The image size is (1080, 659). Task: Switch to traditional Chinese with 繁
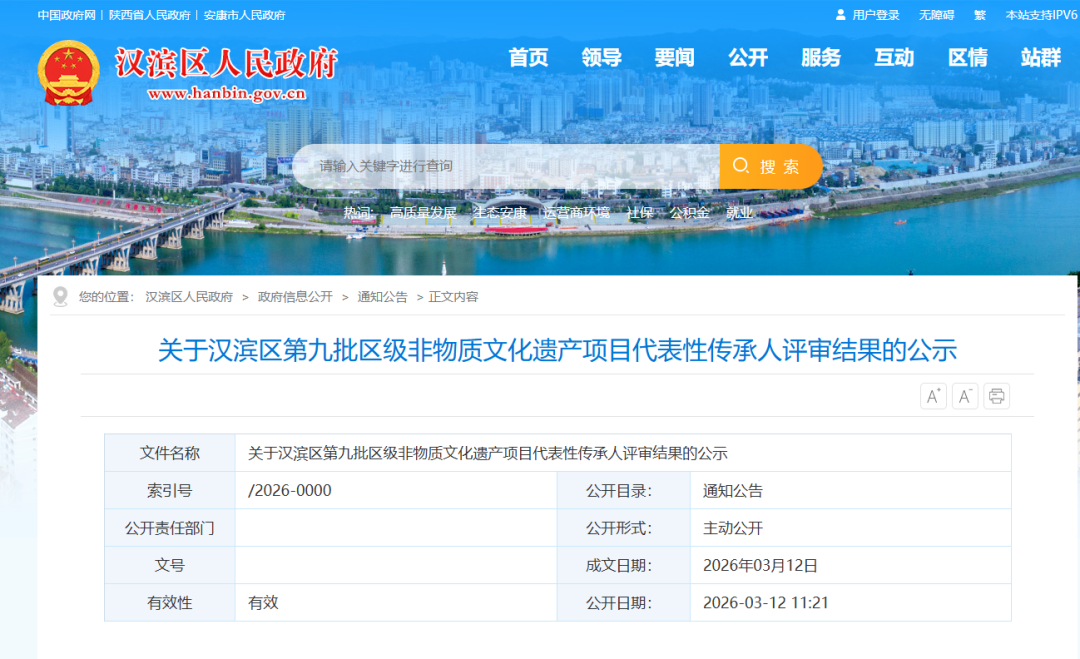click(x=979, y=15)
